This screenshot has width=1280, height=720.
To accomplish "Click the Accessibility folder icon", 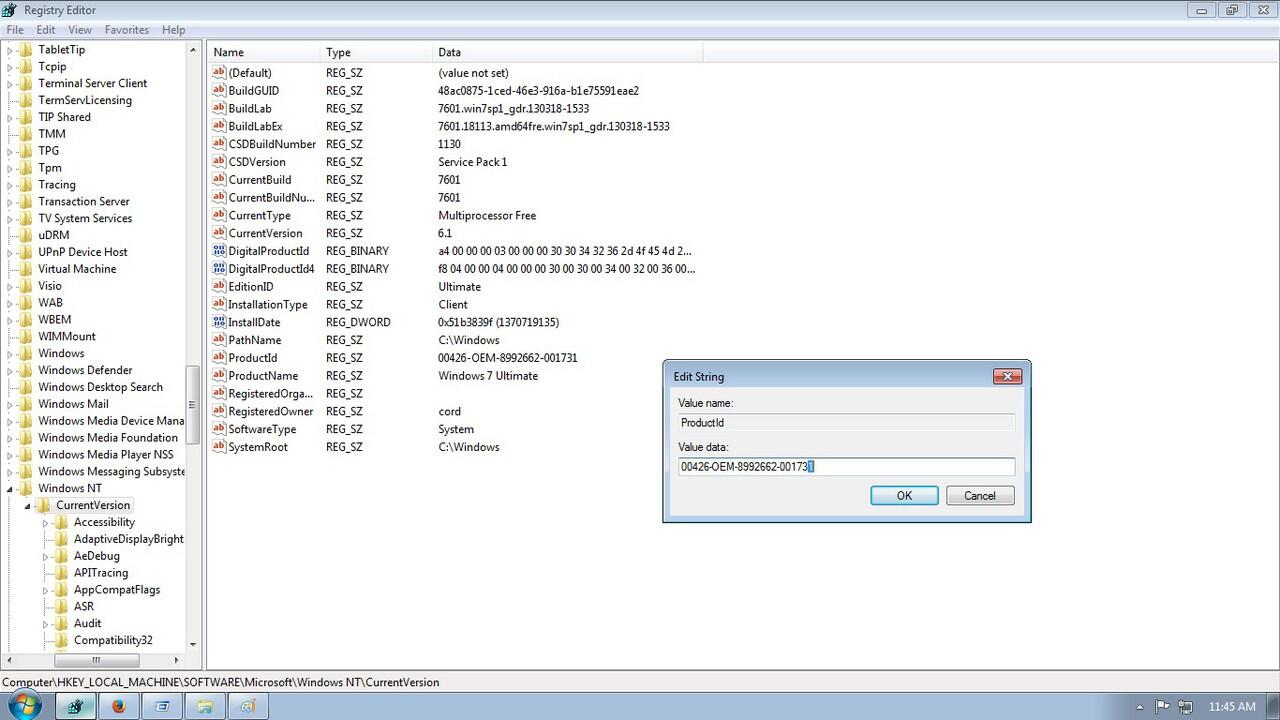I will coord(61,522).
